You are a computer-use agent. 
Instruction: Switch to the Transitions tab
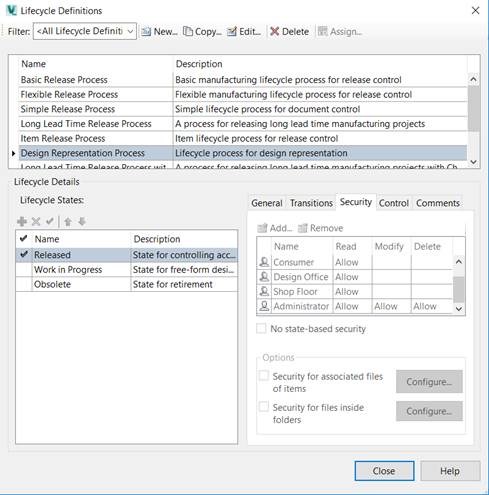pyautogui.click(x=311, y=203)
